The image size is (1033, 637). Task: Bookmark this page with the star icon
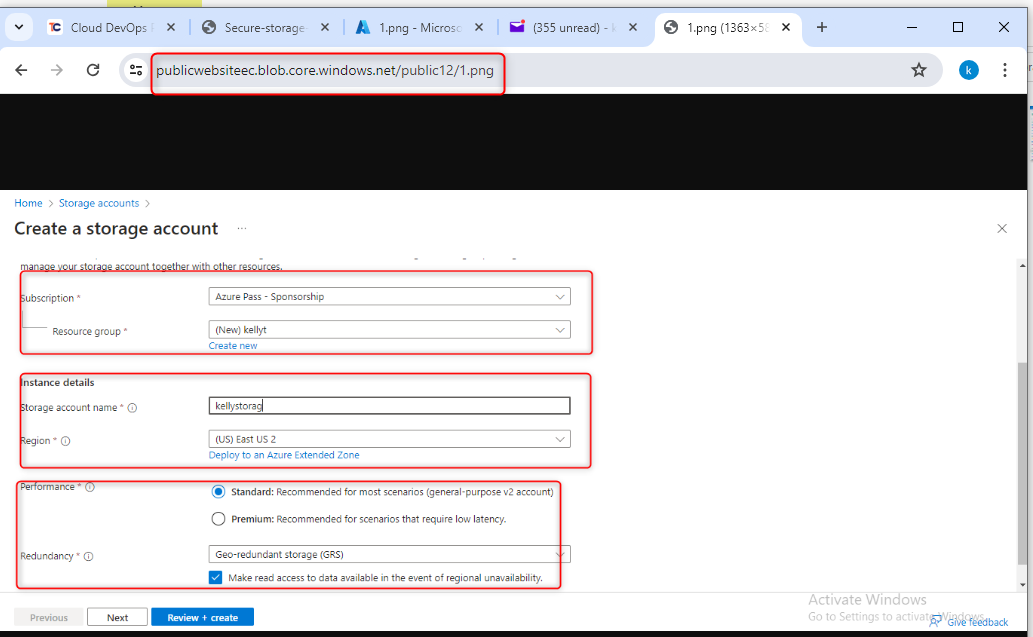pos(918,70)
